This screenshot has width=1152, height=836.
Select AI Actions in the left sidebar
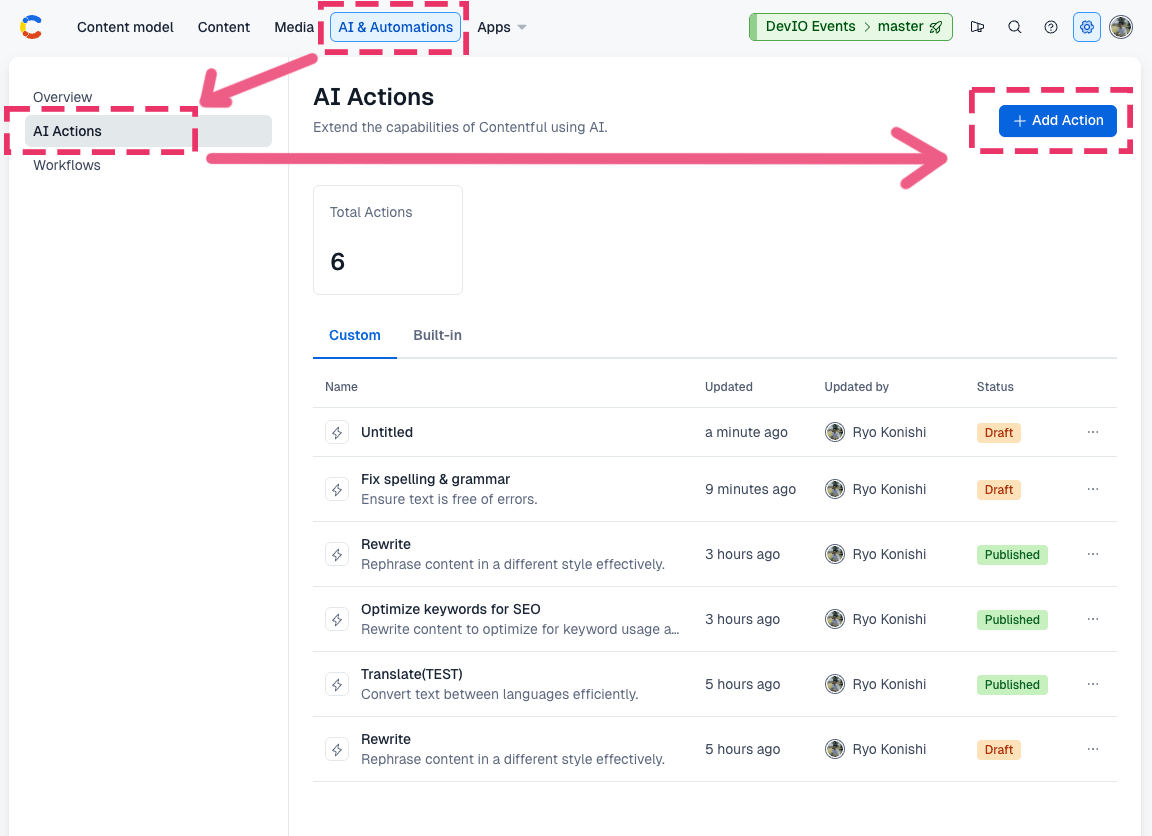(x=148, y=131)
